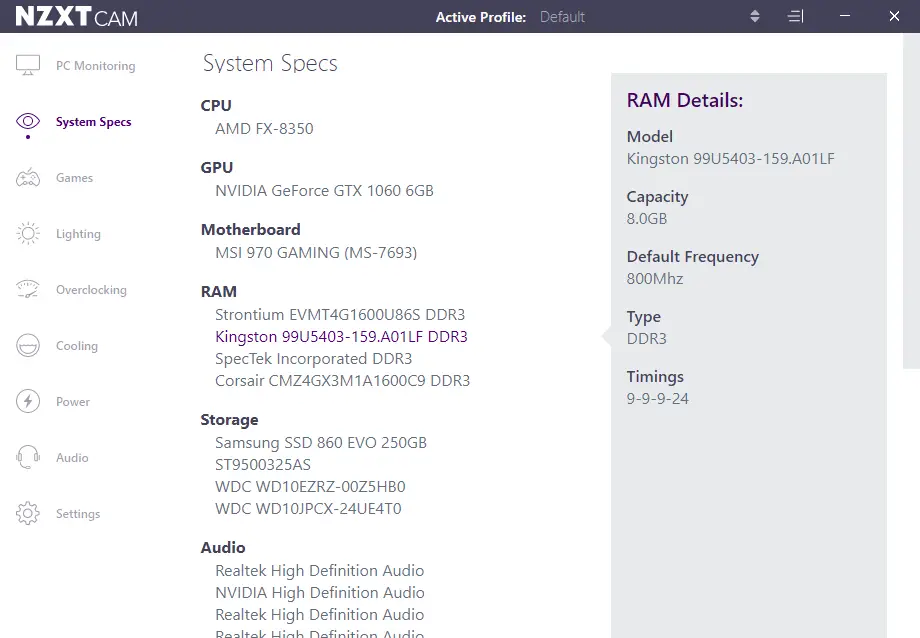920x638 pixels.
Task: Open the Audio headset icon
Action: pyautogui.click(x=28, y=457)
